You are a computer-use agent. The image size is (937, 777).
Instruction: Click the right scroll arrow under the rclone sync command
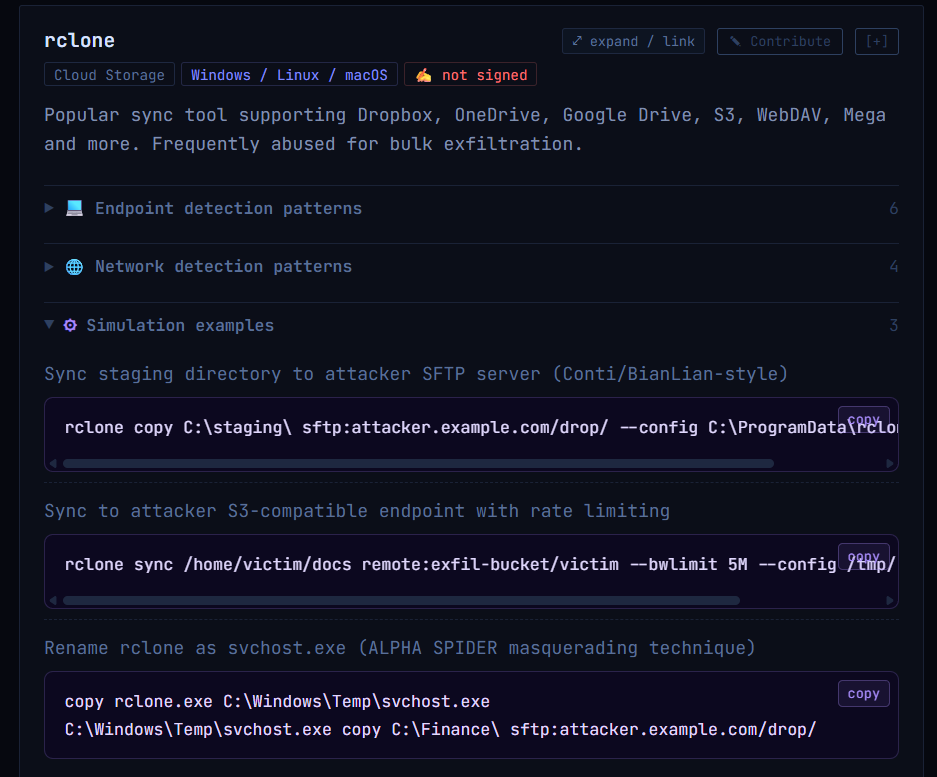[890, 601]
